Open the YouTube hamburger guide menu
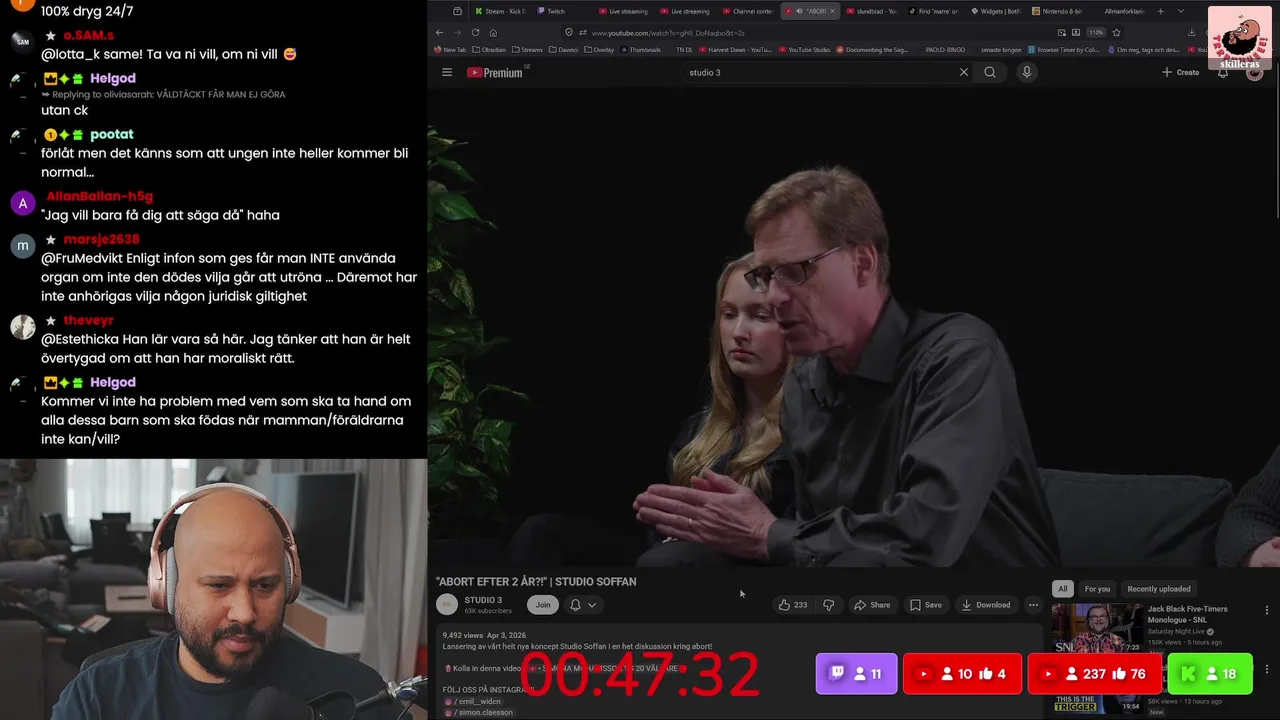The width and height of the screenshot is (1280, 720). click(x=447, y=72)
